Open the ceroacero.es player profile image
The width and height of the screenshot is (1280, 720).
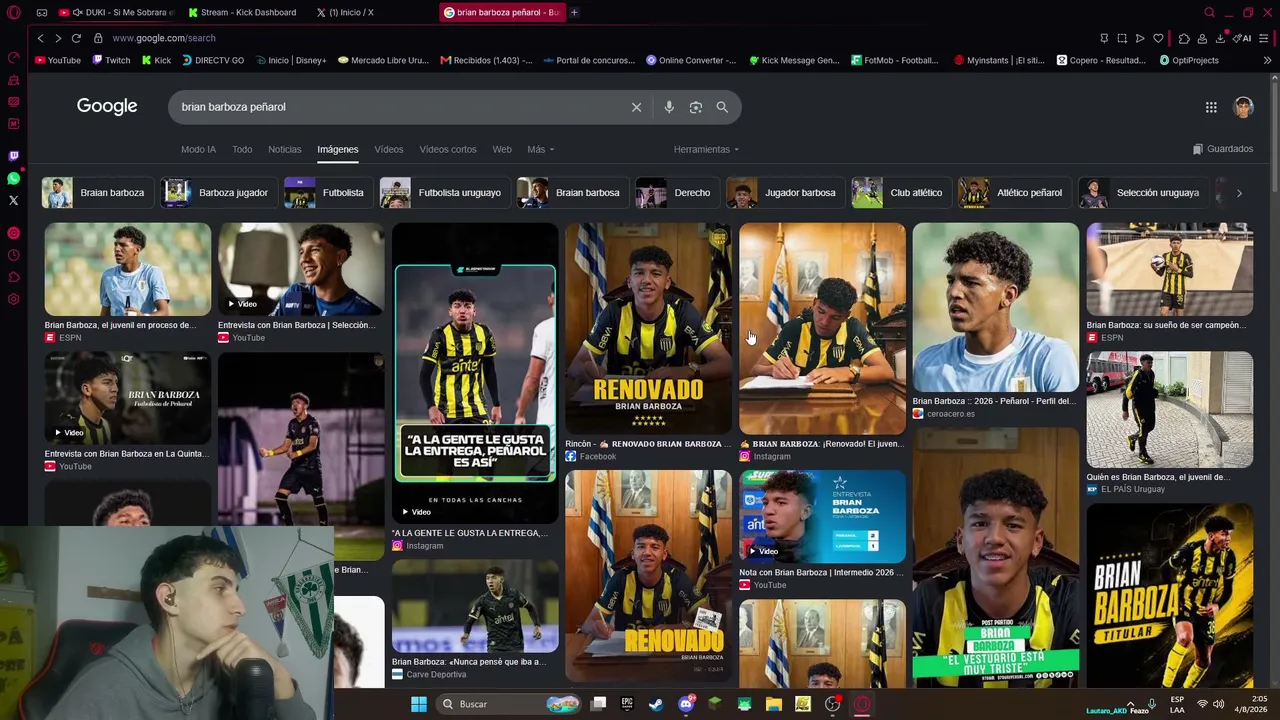pyautogui.click(x=996, y=307)
